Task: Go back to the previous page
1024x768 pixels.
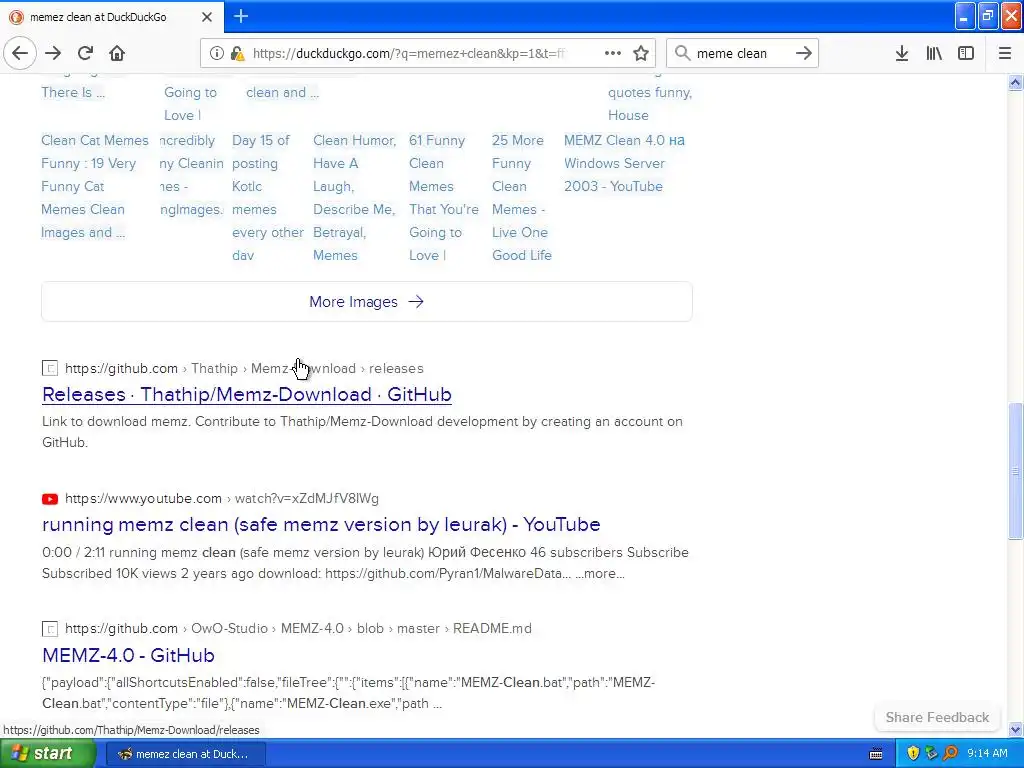Action: (20, 53)
